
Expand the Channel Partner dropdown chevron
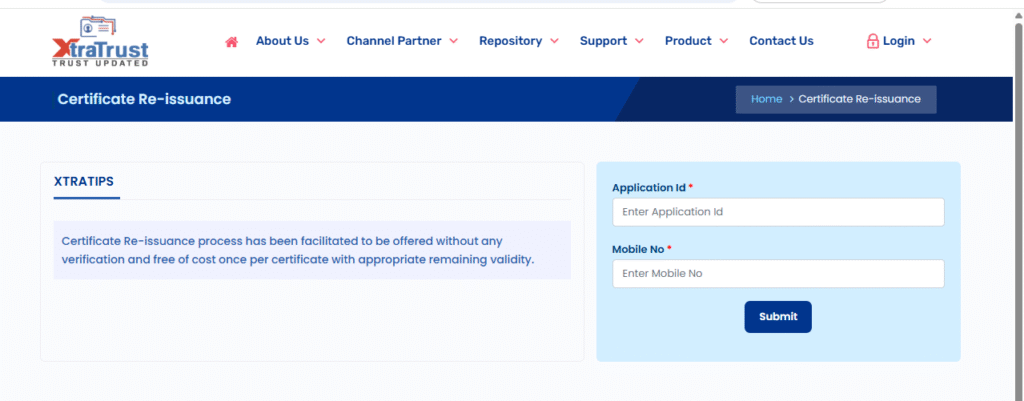[453, 41]
